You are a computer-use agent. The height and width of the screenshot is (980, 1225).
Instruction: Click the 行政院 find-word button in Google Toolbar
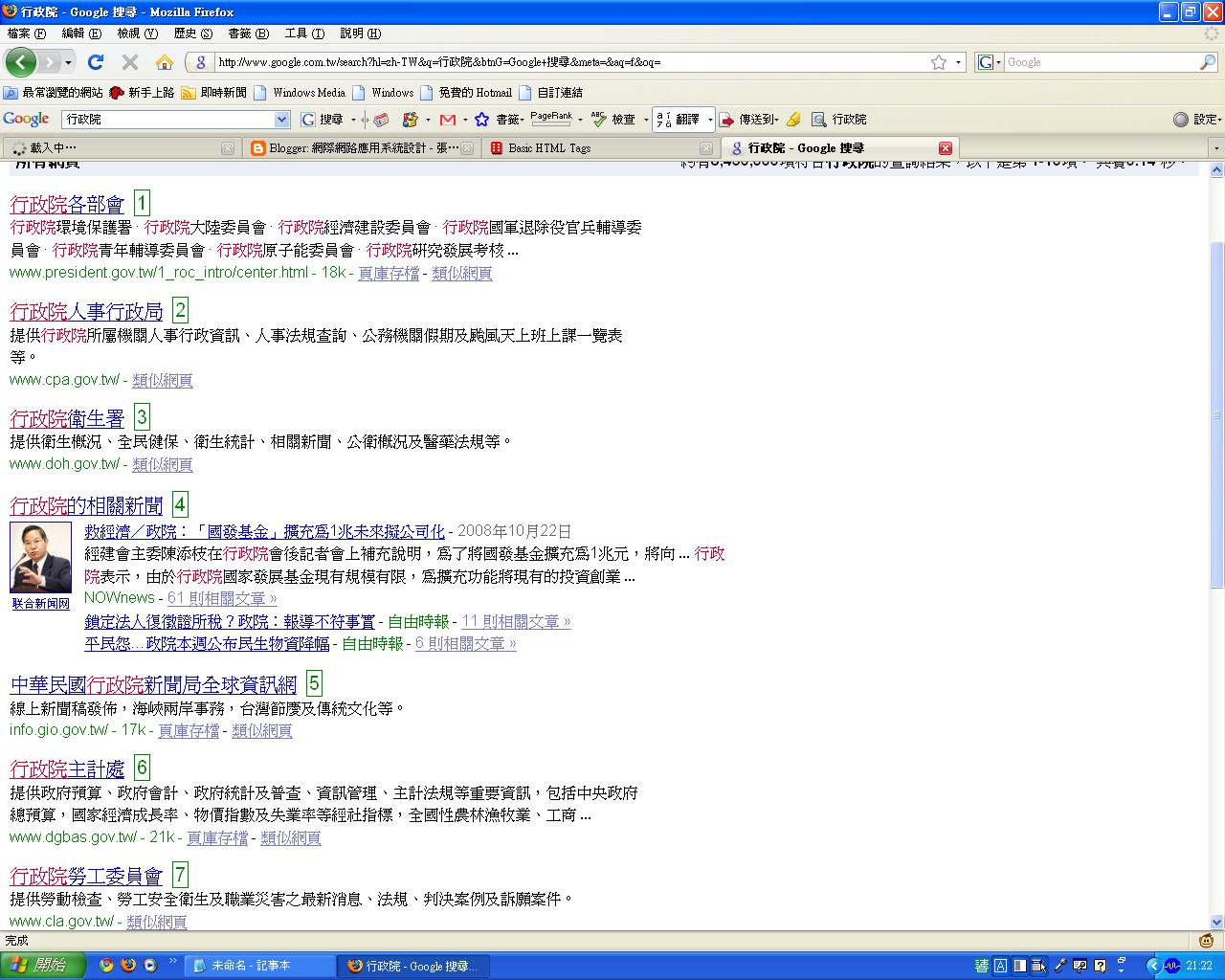pos(839,120)
